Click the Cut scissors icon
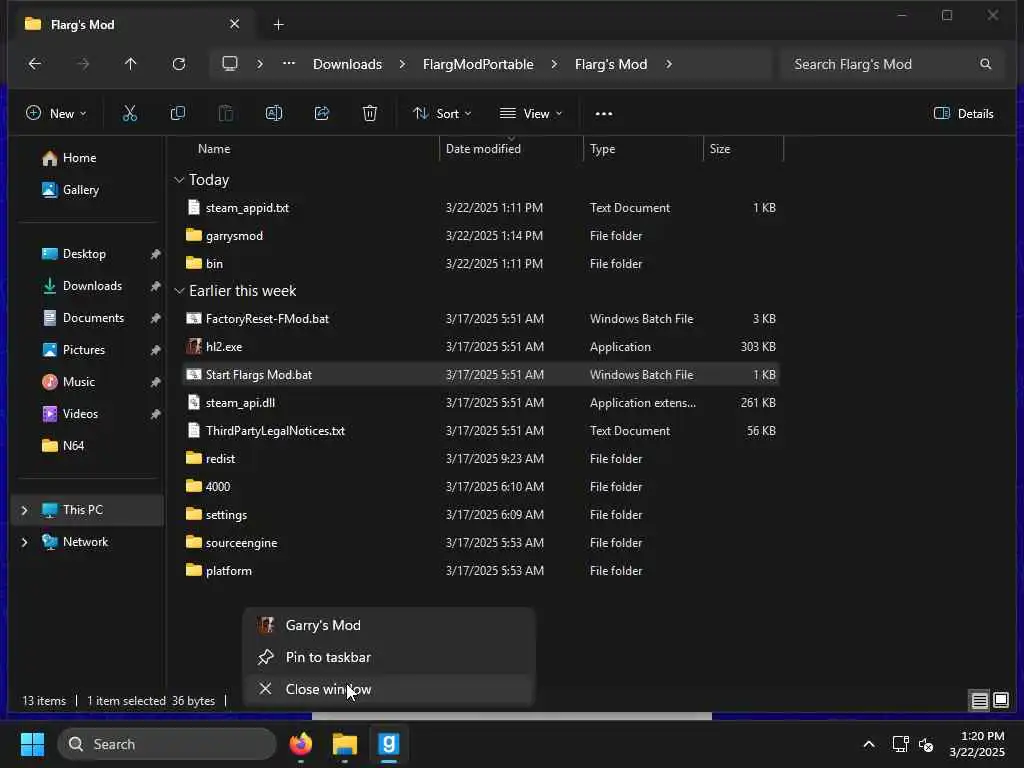 click(x=130, y=114)
